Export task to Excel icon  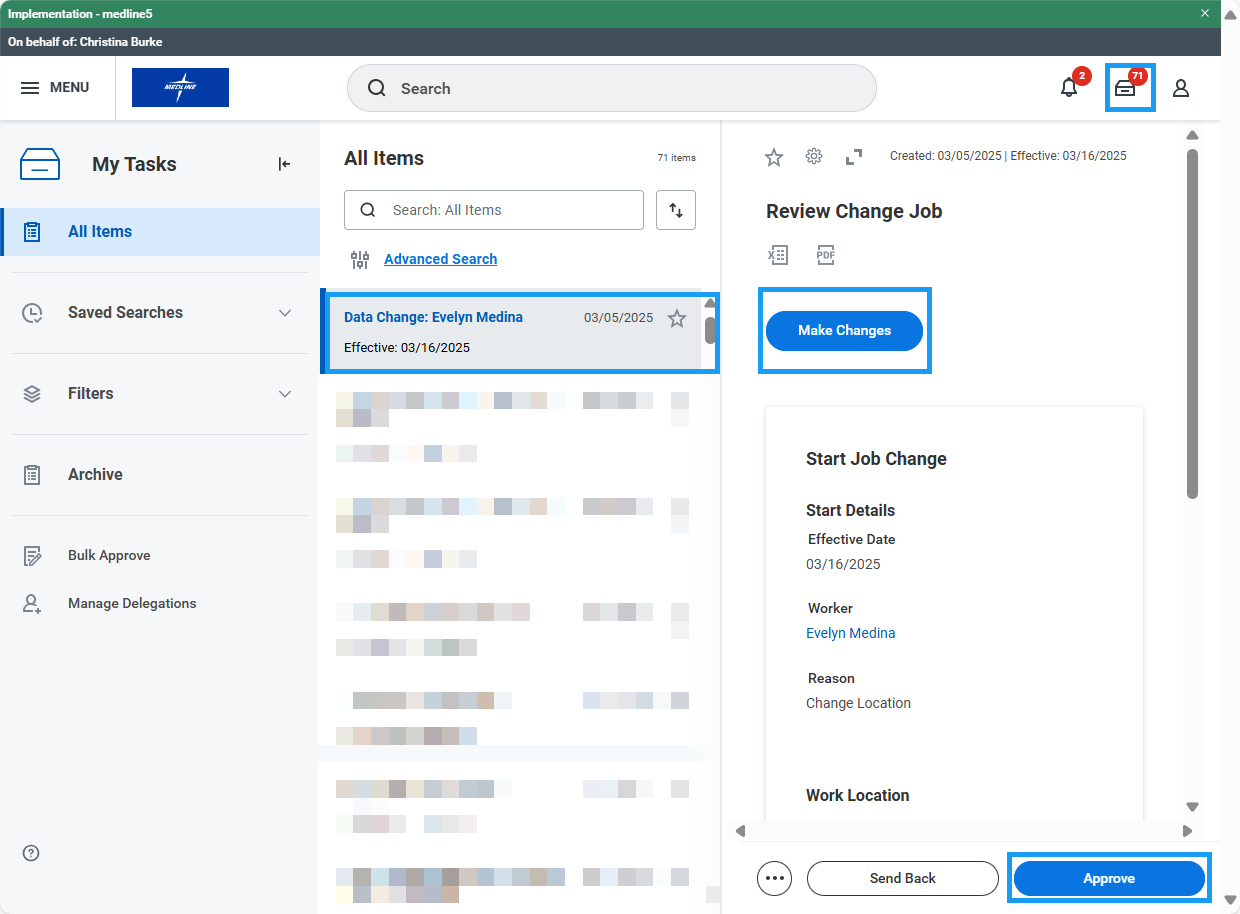coord(778,255)
